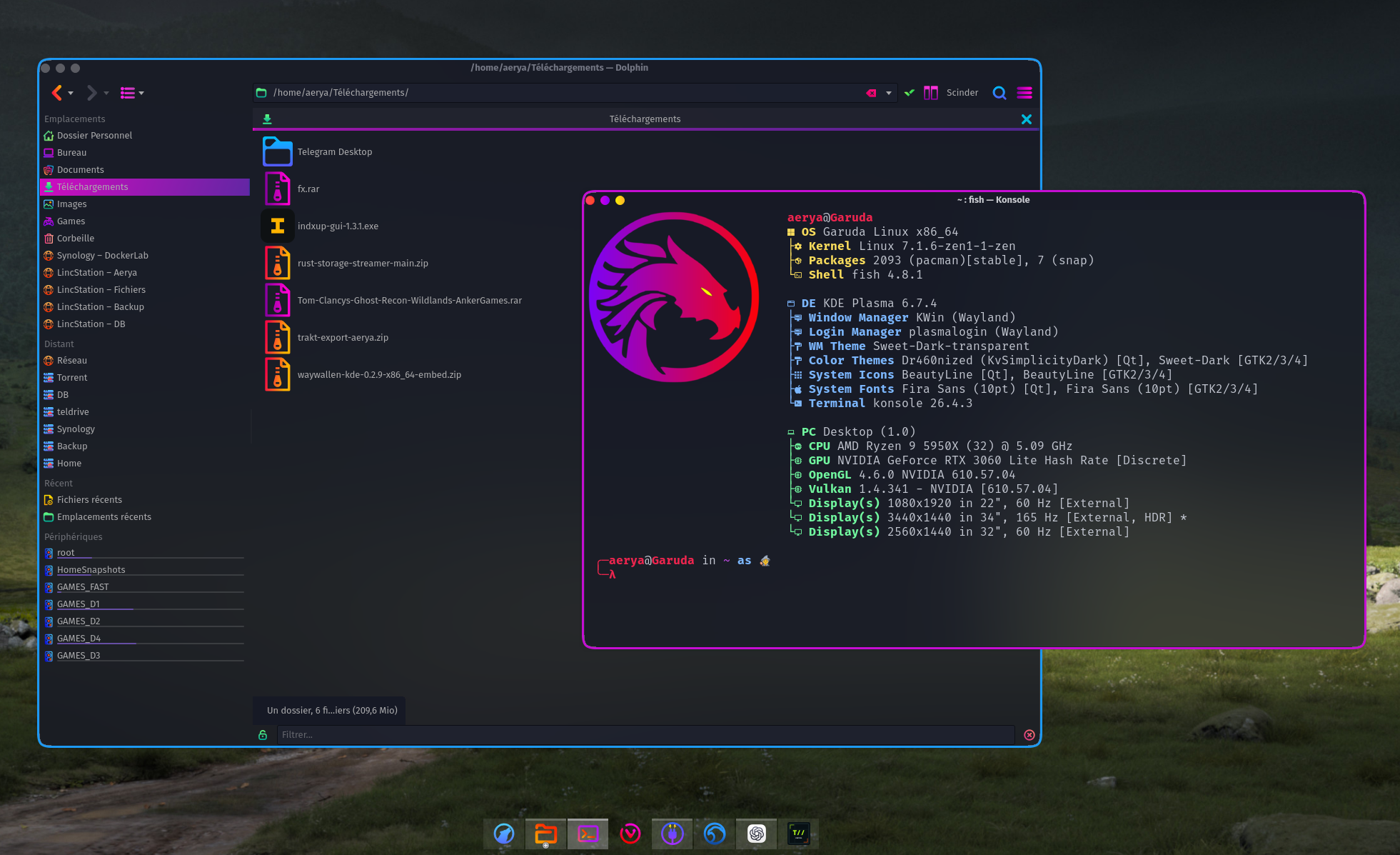Switch to Konsole via the dock terminal icon
1400x855 pixels.
[588, 834]
